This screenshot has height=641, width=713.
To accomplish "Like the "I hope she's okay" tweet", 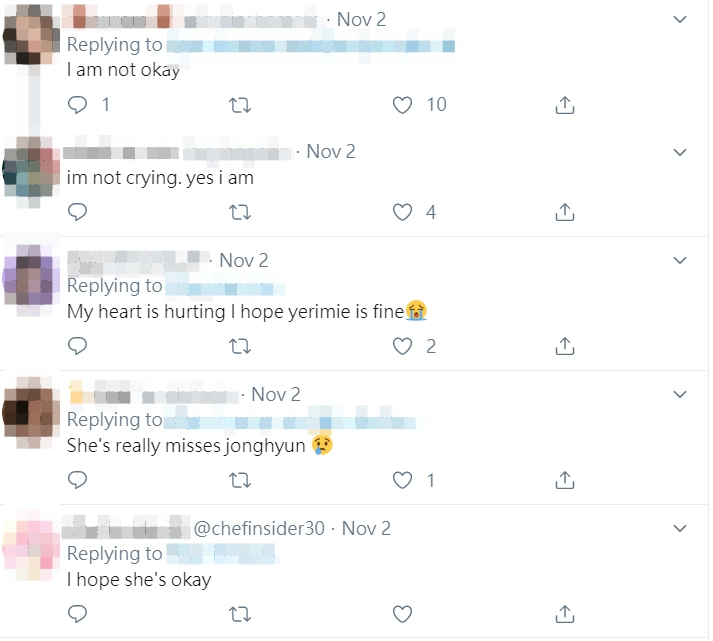I will click(402, 613).
